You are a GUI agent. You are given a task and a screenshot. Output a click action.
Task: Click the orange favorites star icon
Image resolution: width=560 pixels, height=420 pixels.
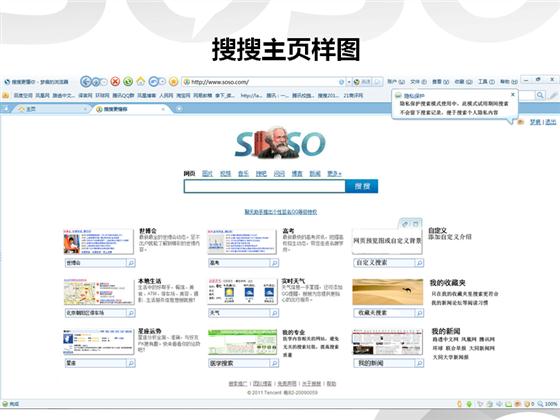click(x=174, y=82)
